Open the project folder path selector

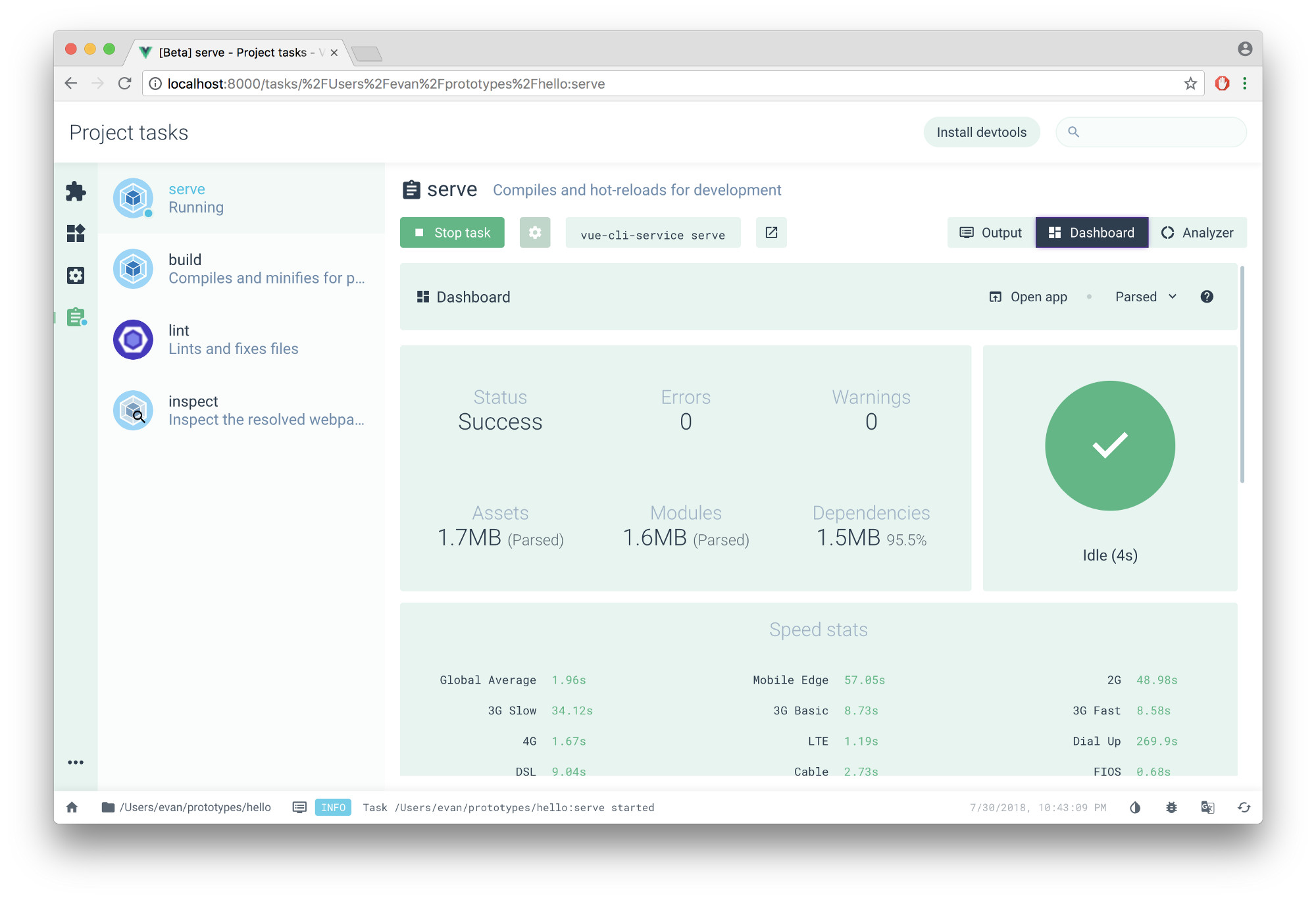(x=187, y=807)
